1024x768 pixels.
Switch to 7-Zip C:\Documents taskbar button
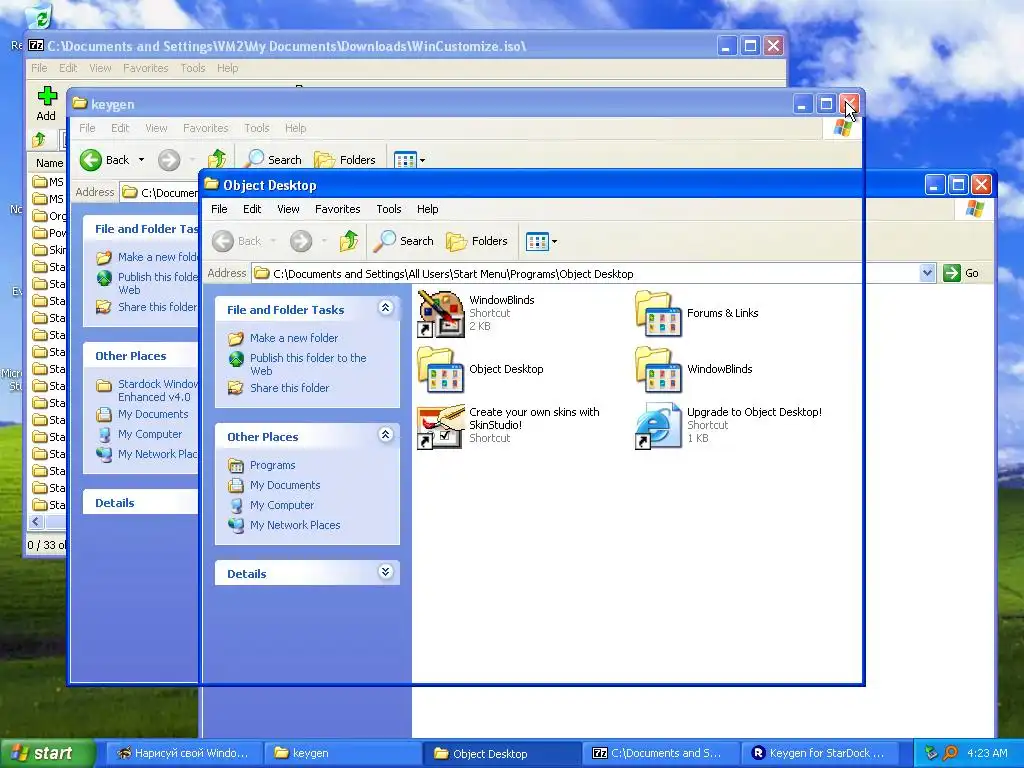(662, 753)
